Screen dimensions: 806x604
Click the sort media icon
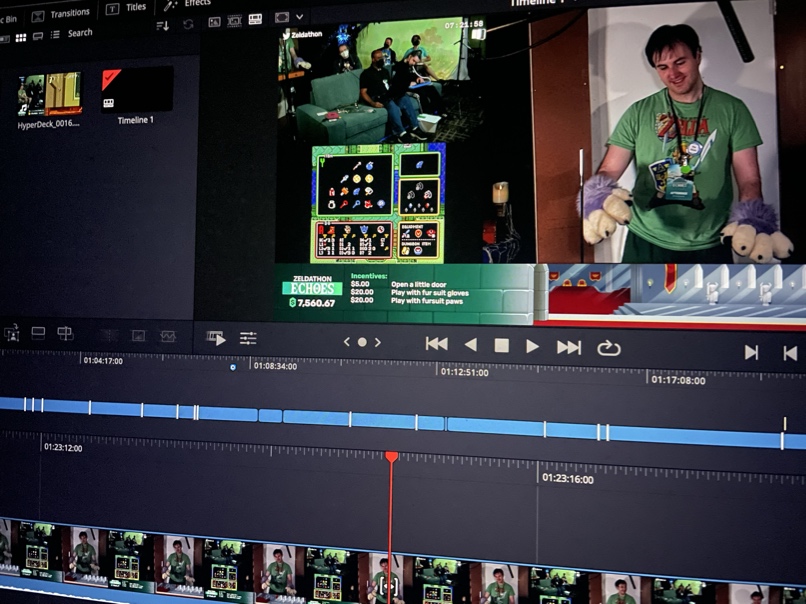(163, 25)
